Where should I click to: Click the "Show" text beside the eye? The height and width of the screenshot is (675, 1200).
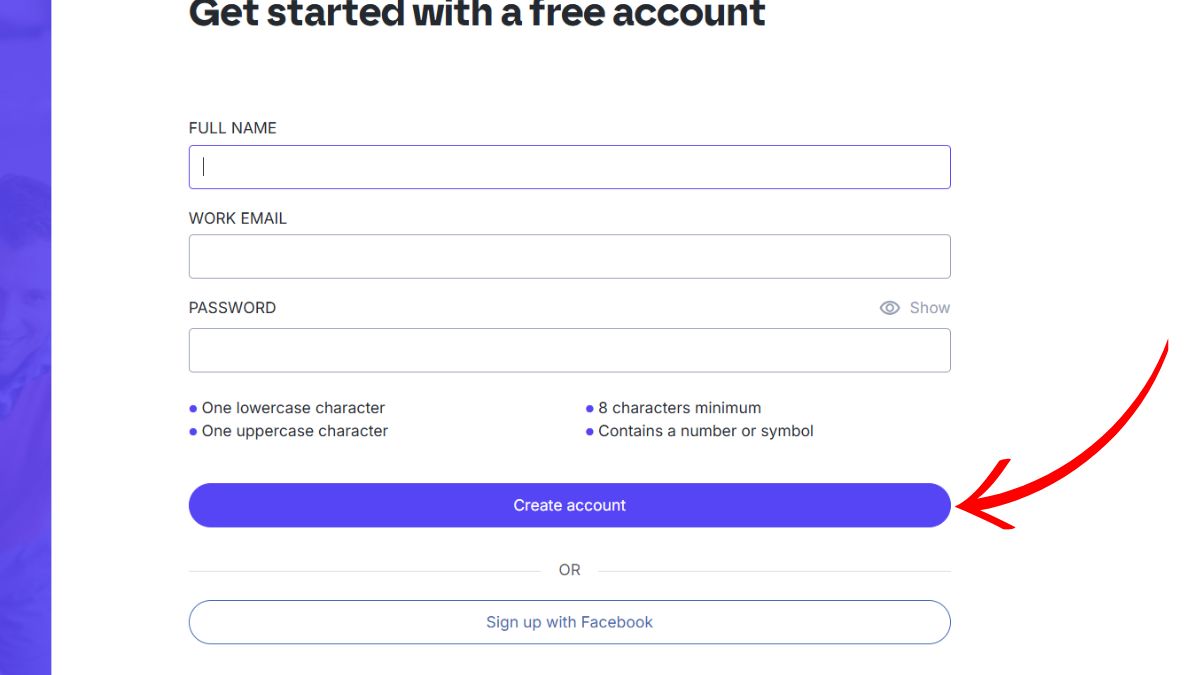[930, 308]
